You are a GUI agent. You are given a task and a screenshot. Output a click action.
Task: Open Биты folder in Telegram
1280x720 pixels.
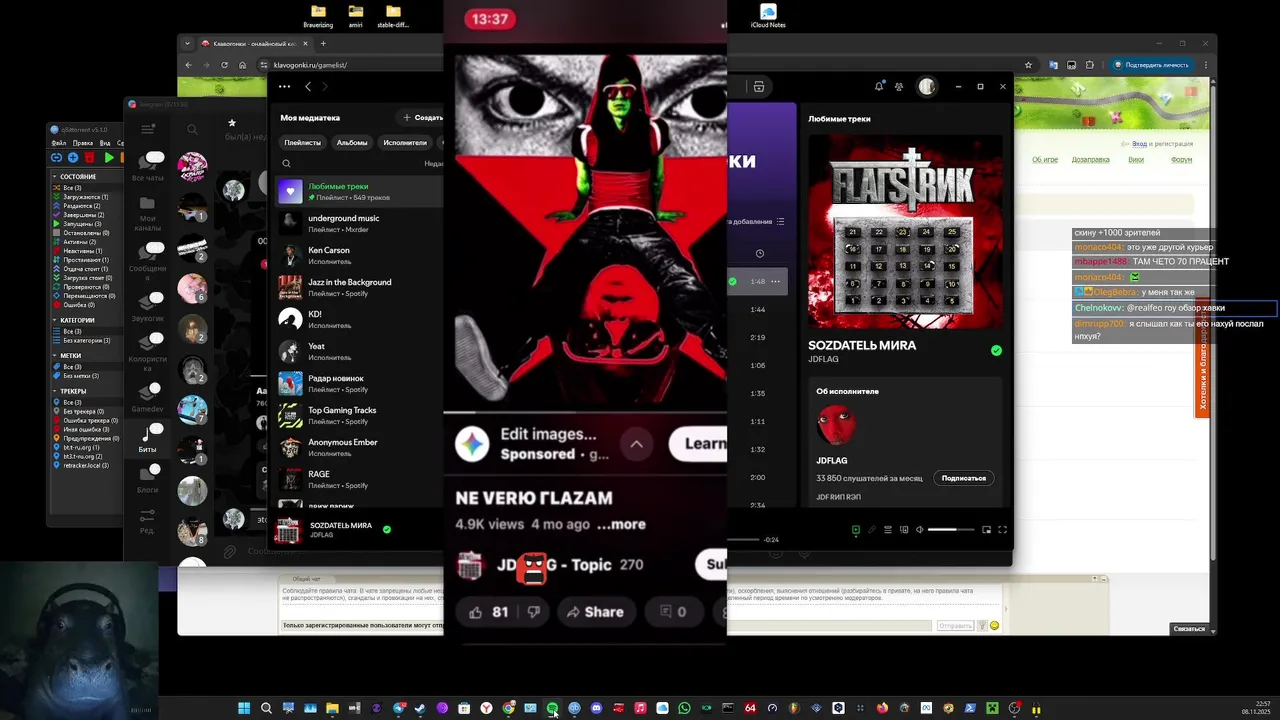pos(147,438)
